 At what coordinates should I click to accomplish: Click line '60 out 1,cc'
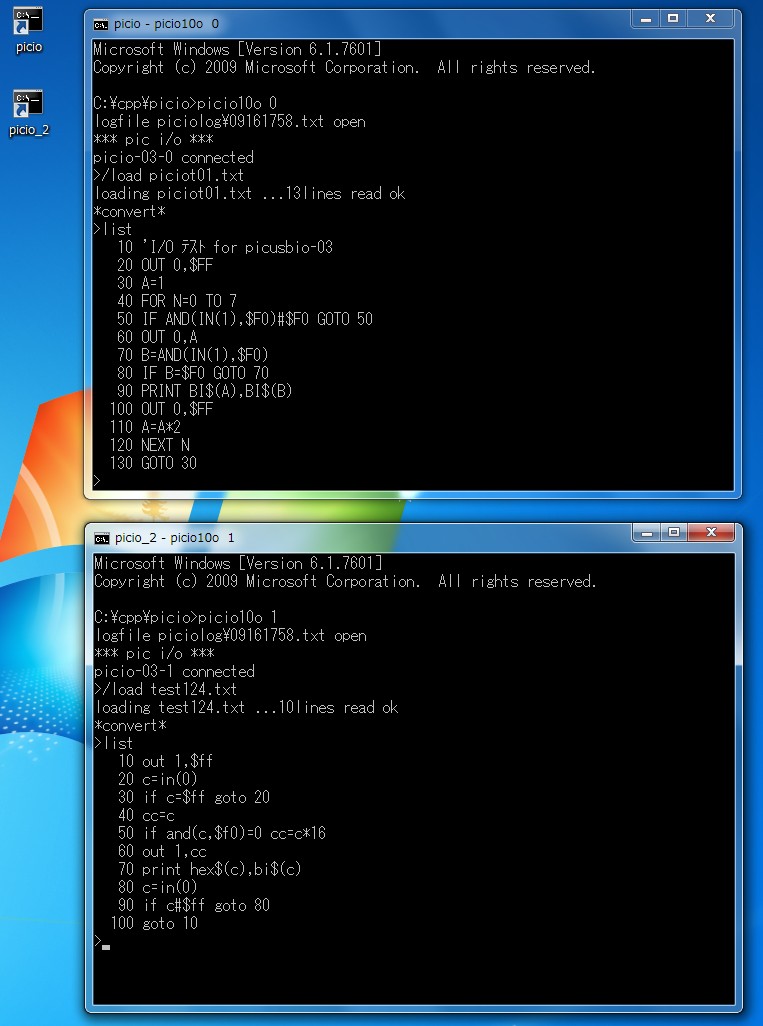pos(162,851)
